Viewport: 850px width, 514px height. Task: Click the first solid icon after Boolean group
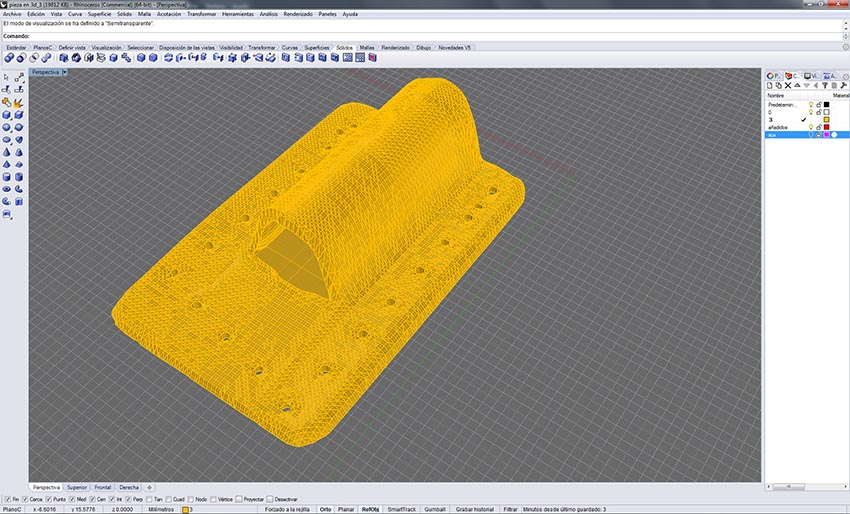point(64,57)
